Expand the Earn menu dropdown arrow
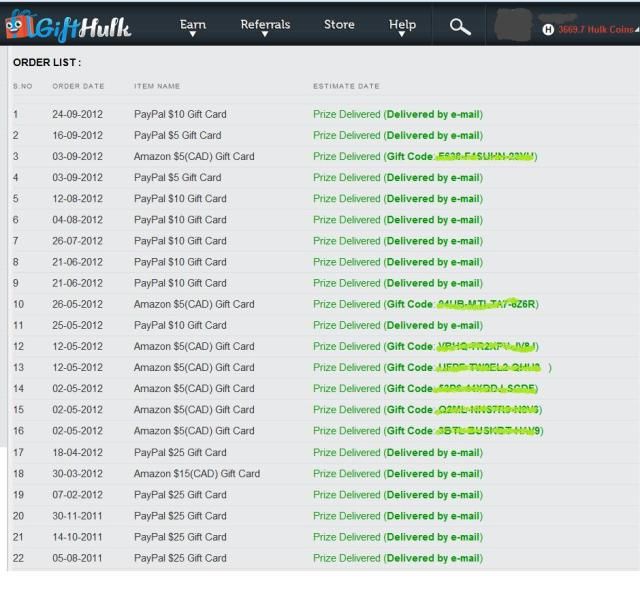640x614 pixels. (193, 35)
